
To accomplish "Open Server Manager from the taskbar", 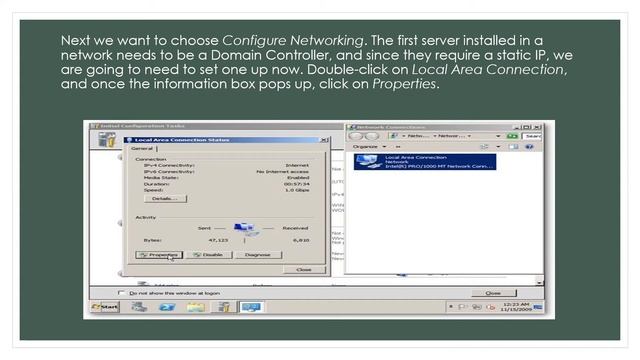I will 139,307.
